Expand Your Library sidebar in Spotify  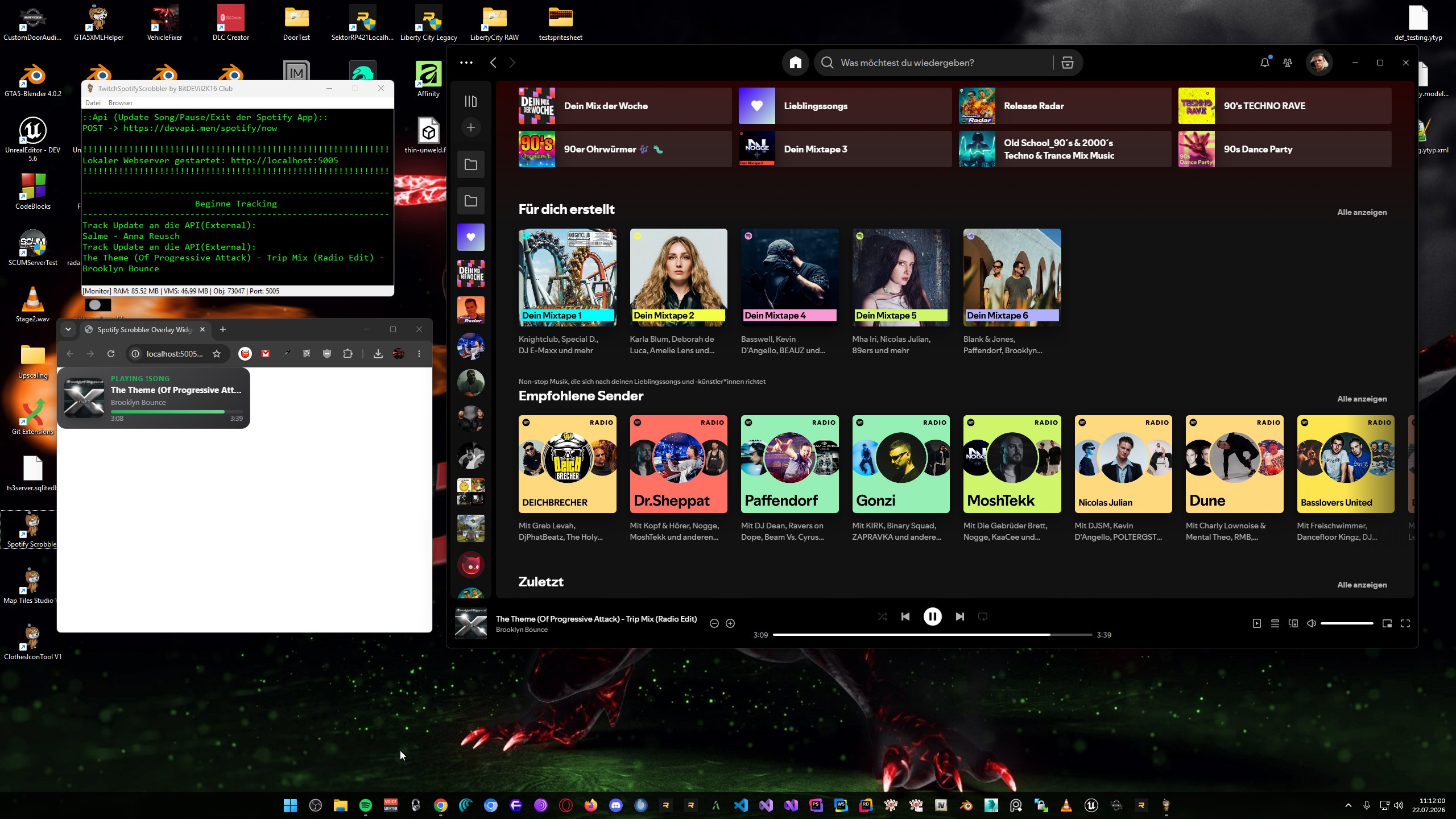tap(471, 101)
